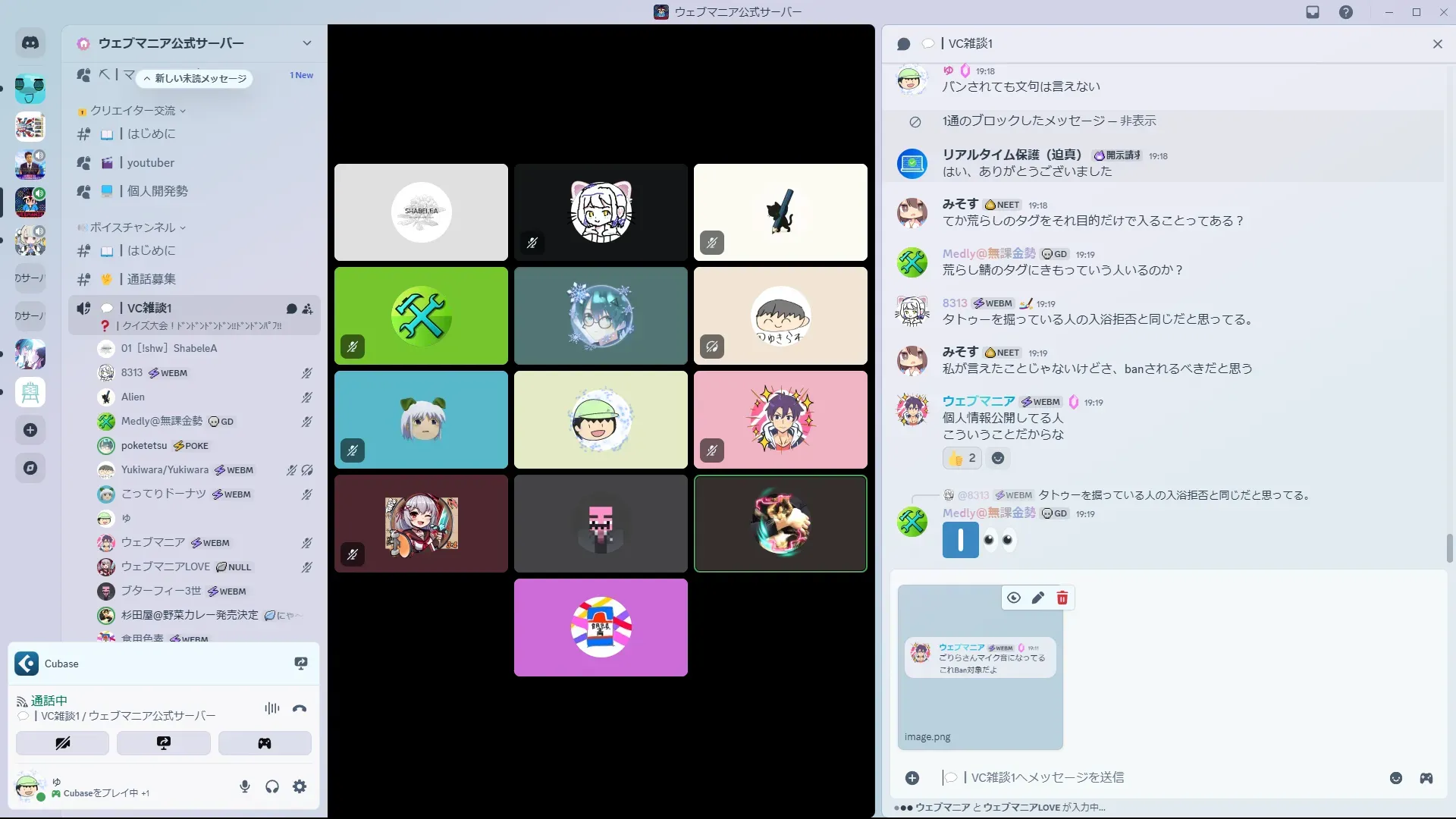
Task: Collapse the クリエイター交流 category
Action: pos(133,111)
